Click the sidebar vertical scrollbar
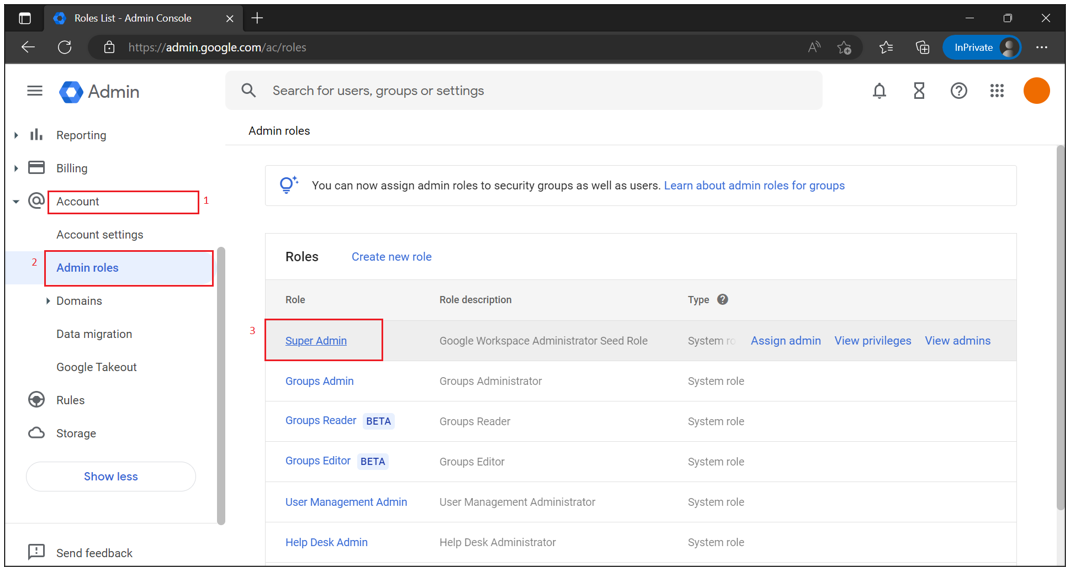 coord(221,386)
